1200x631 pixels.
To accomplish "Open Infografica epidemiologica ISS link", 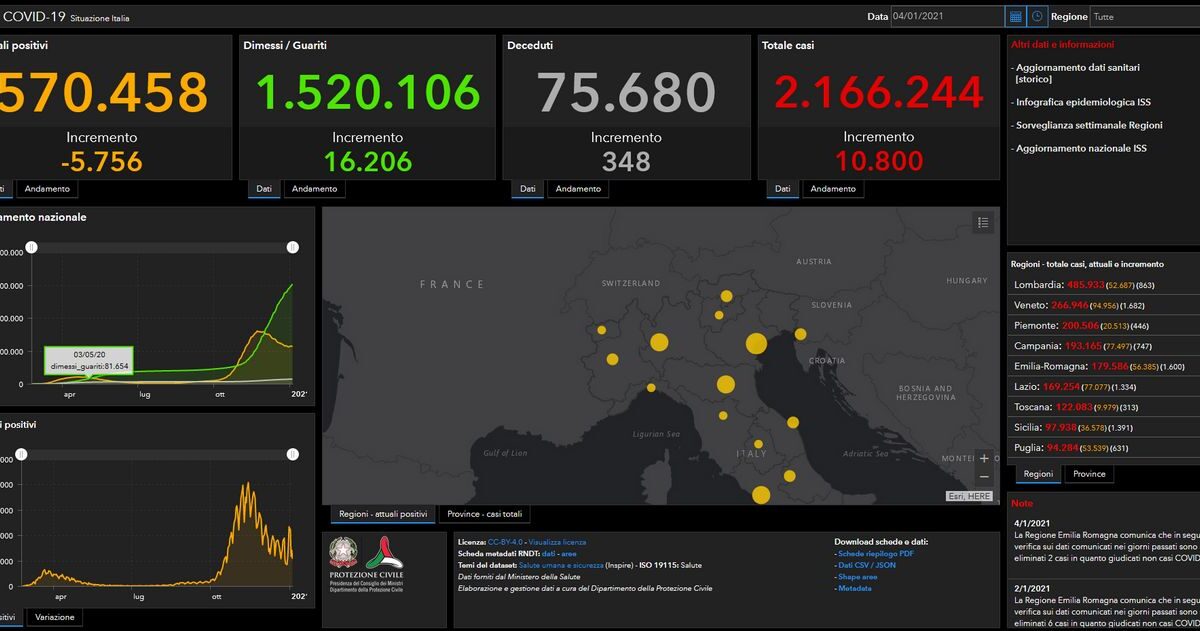I will coord(1082,102).
